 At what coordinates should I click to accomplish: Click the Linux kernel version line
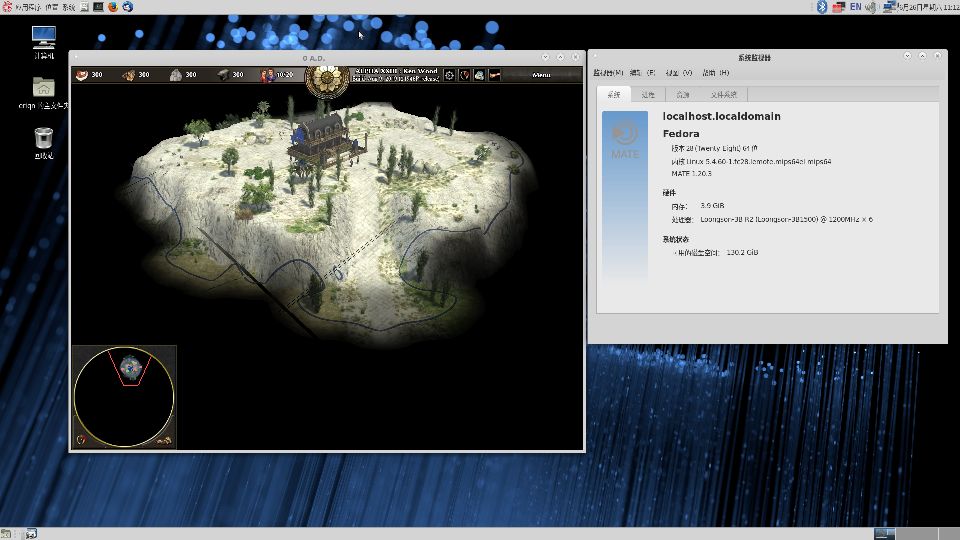[x=751, y=162]
